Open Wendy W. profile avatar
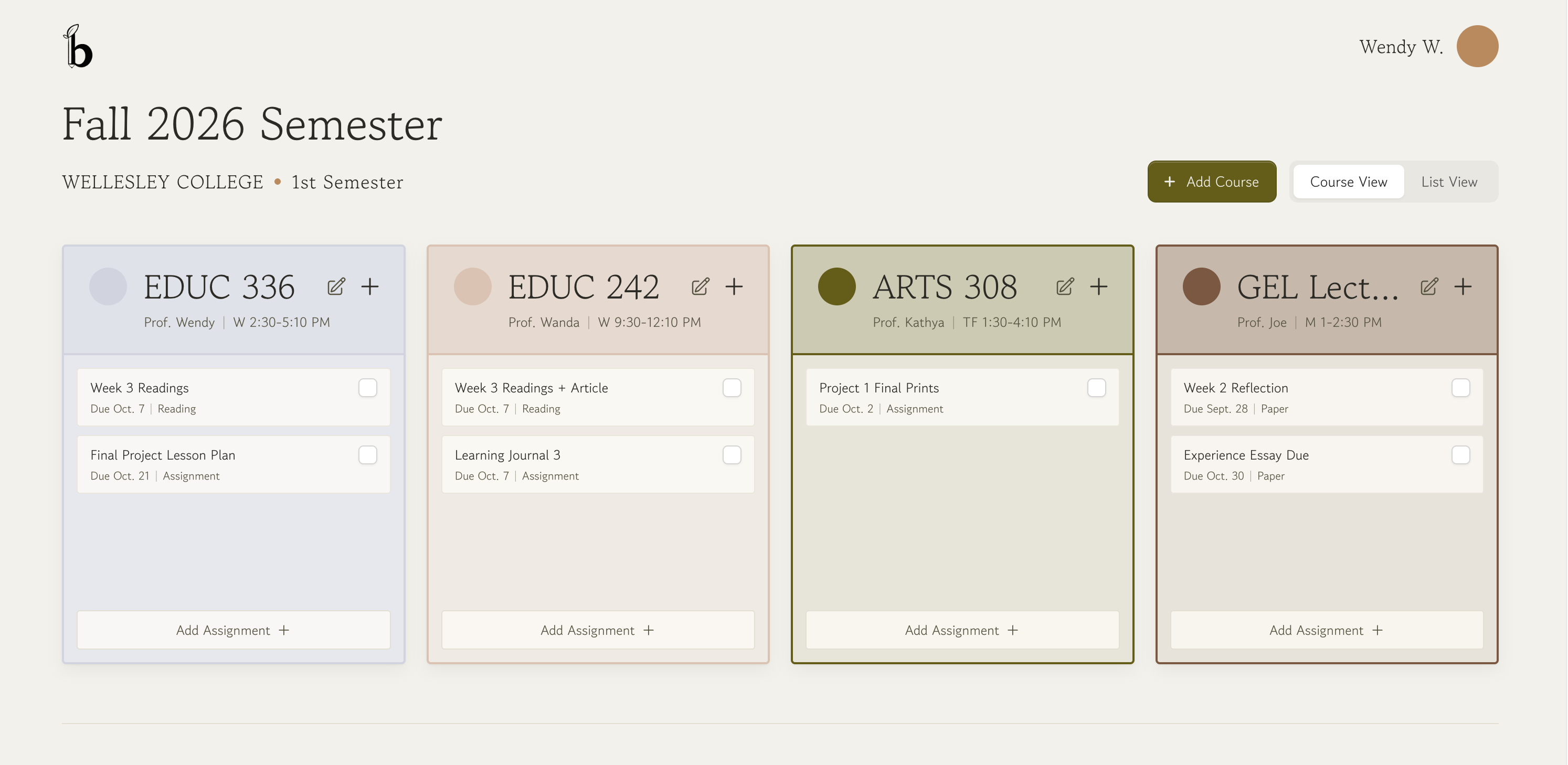1568x765 pixels. (1477, 46)
